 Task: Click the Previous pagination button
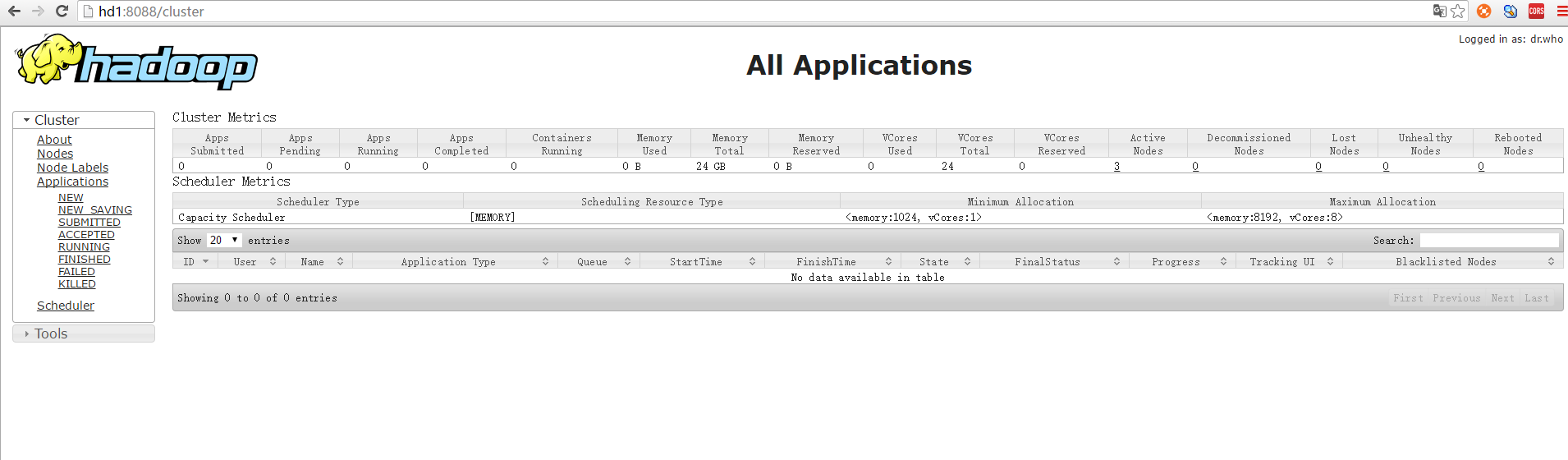tap(1456, 298)
